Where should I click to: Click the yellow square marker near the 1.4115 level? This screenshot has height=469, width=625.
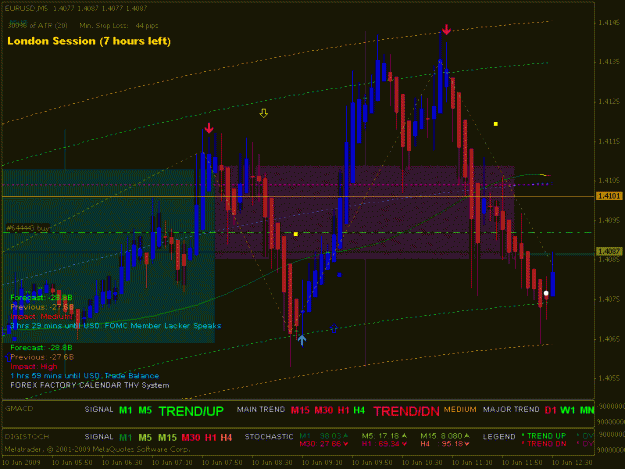496,124
